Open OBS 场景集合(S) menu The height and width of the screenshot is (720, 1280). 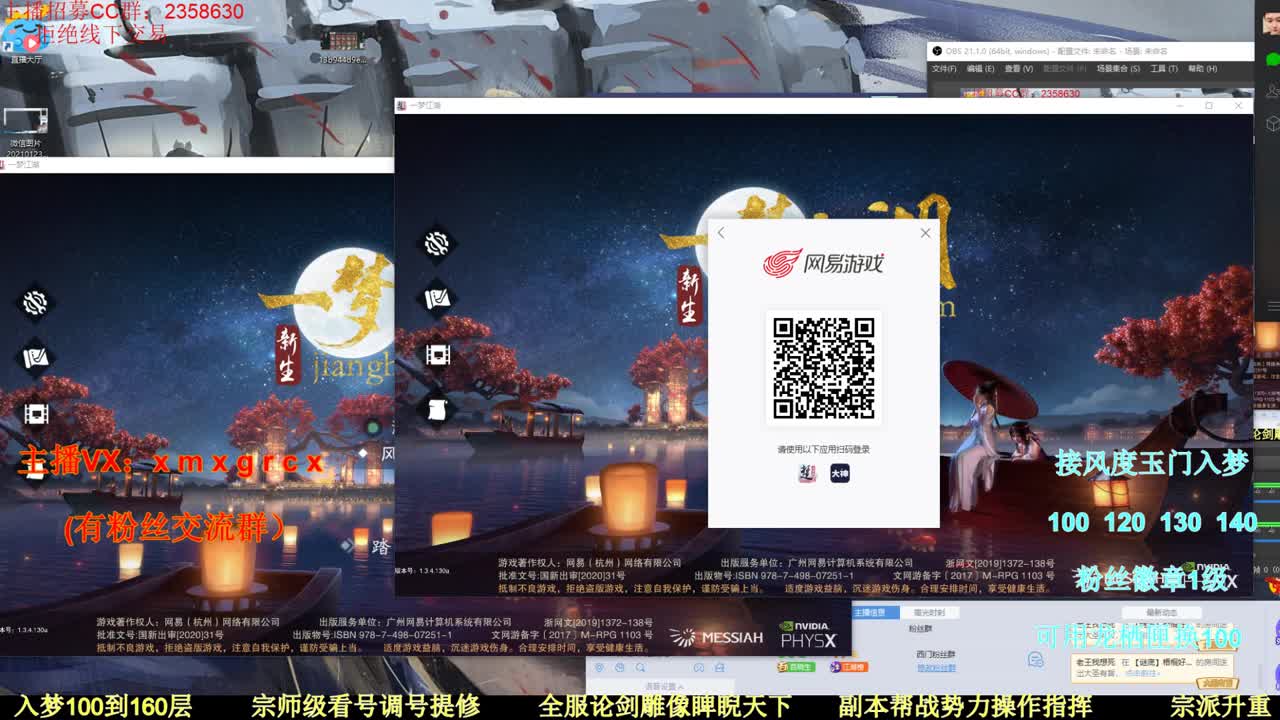(1118, 69)
